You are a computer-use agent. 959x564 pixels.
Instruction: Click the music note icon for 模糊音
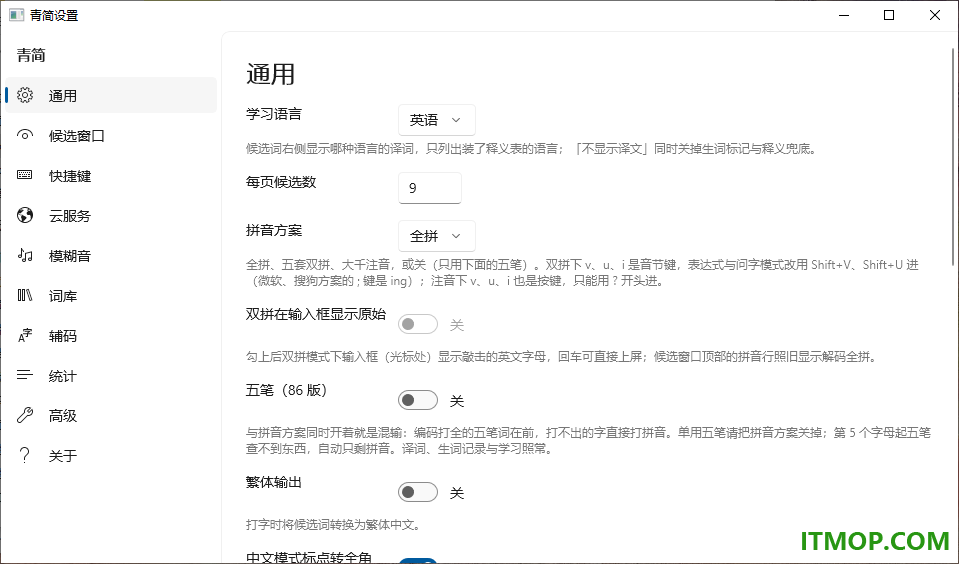(x=25, y=255)
